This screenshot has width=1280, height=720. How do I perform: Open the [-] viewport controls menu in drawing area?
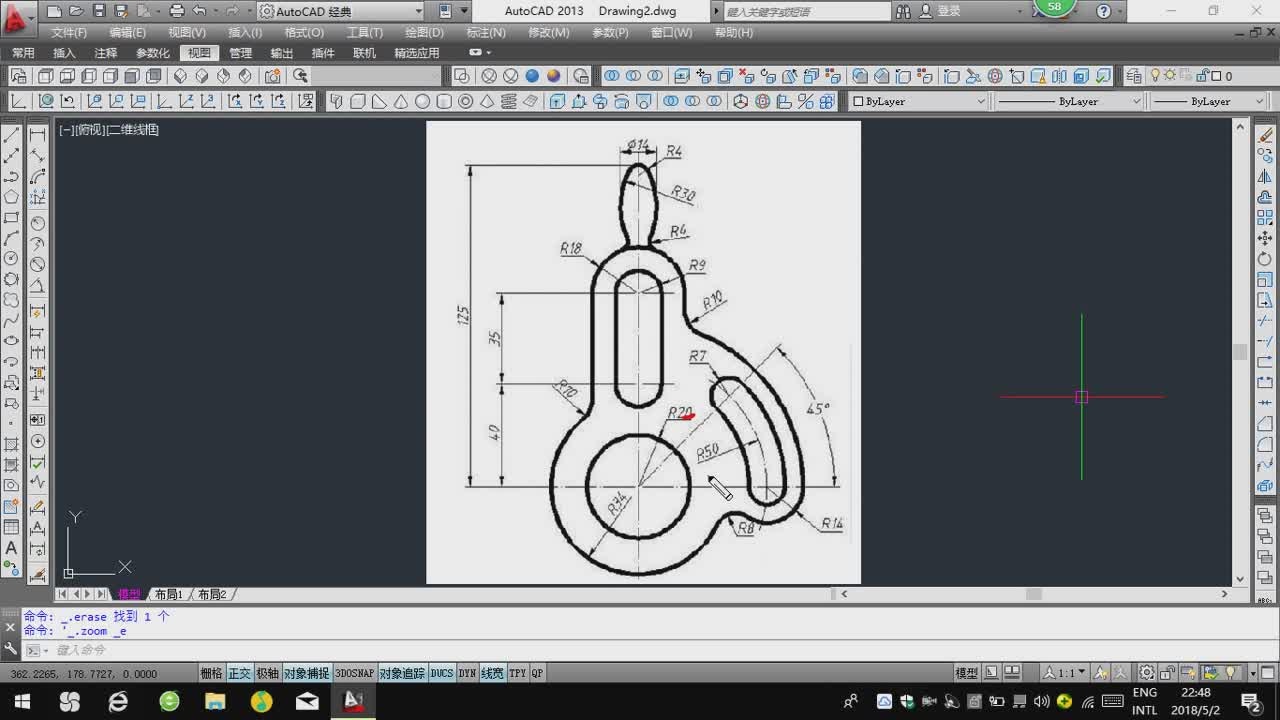coord(66,130)
